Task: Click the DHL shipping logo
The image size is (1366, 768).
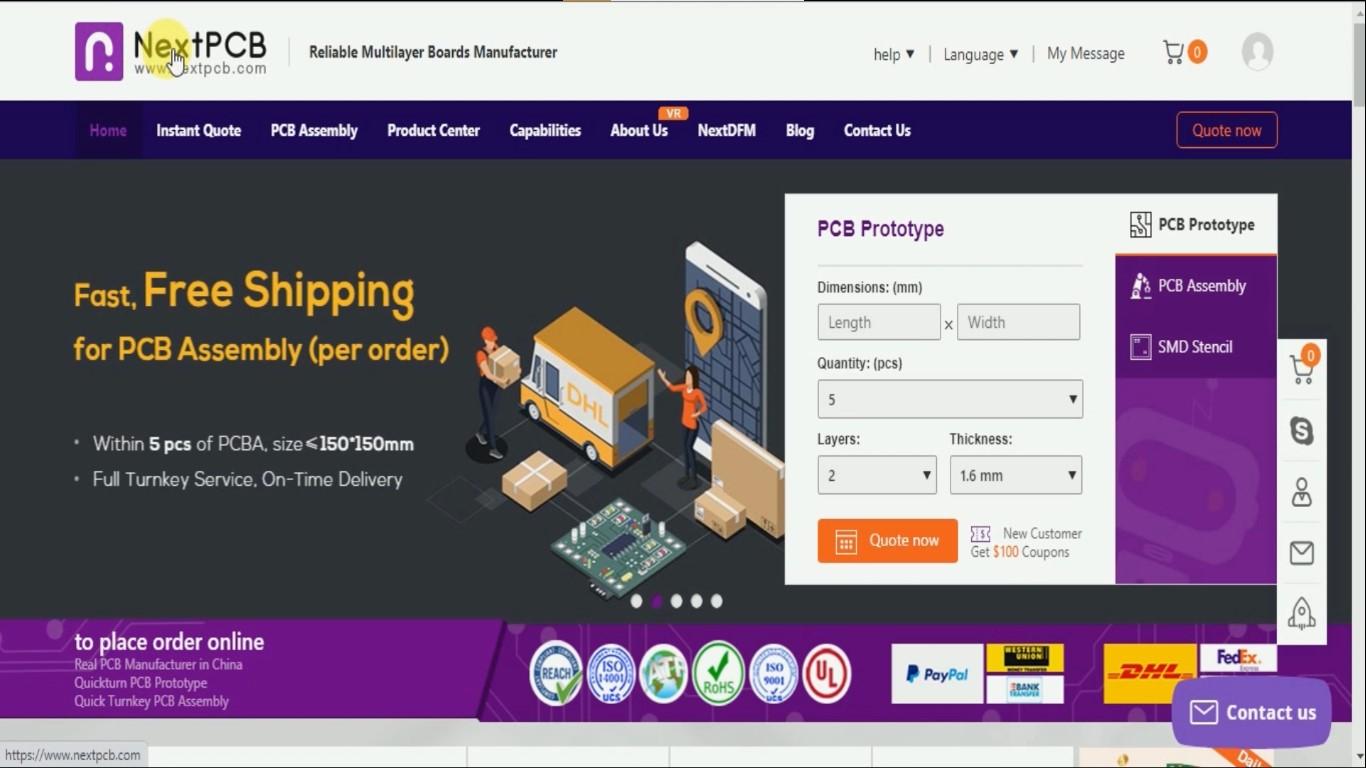Action: (1150, 673)
